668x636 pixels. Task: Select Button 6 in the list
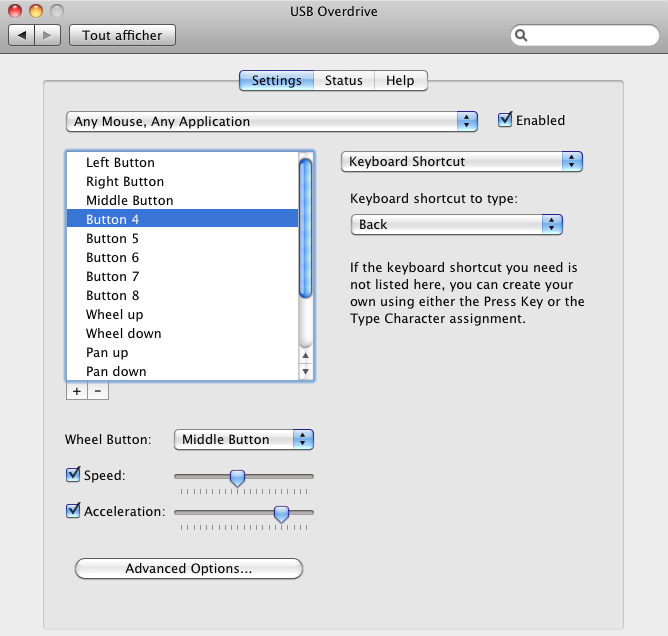(182, 257)
